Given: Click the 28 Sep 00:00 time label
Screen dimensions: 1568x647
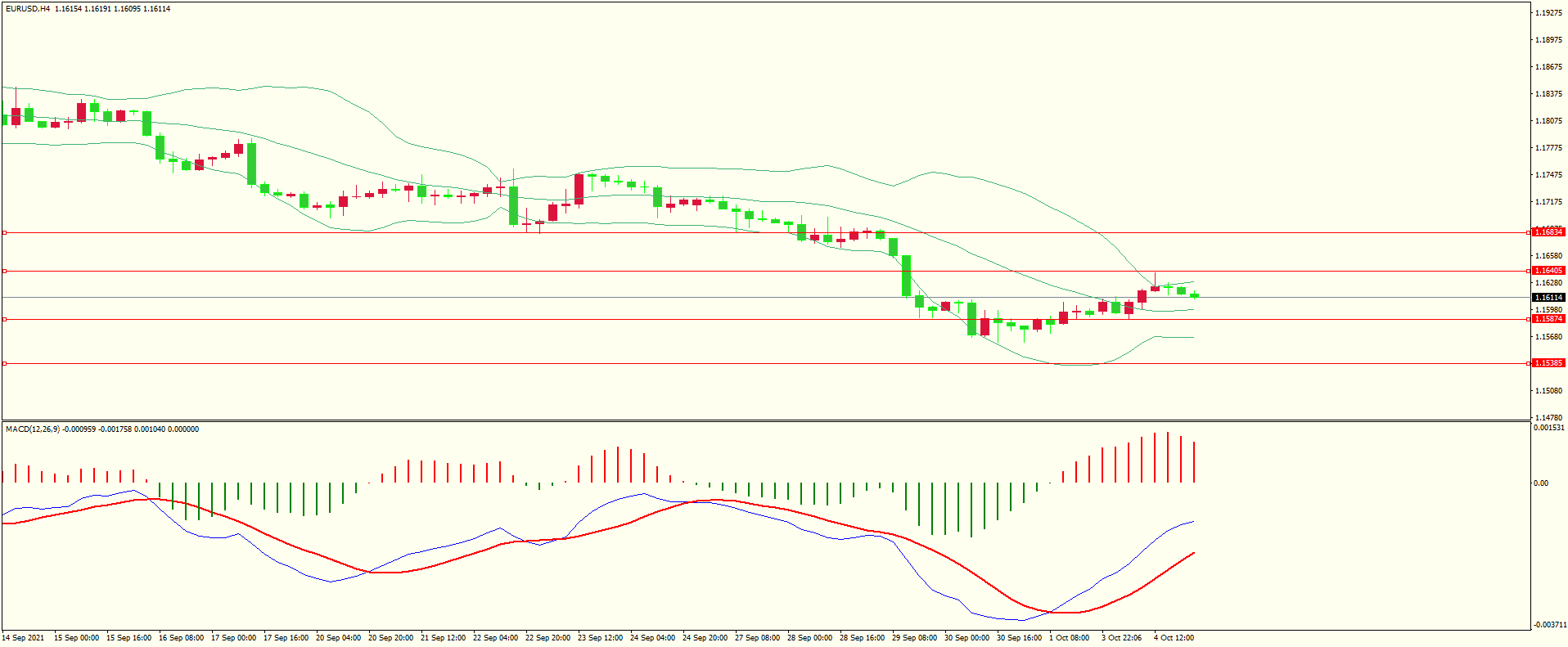Looking at the screenshot, I should [x=809, y=638].
